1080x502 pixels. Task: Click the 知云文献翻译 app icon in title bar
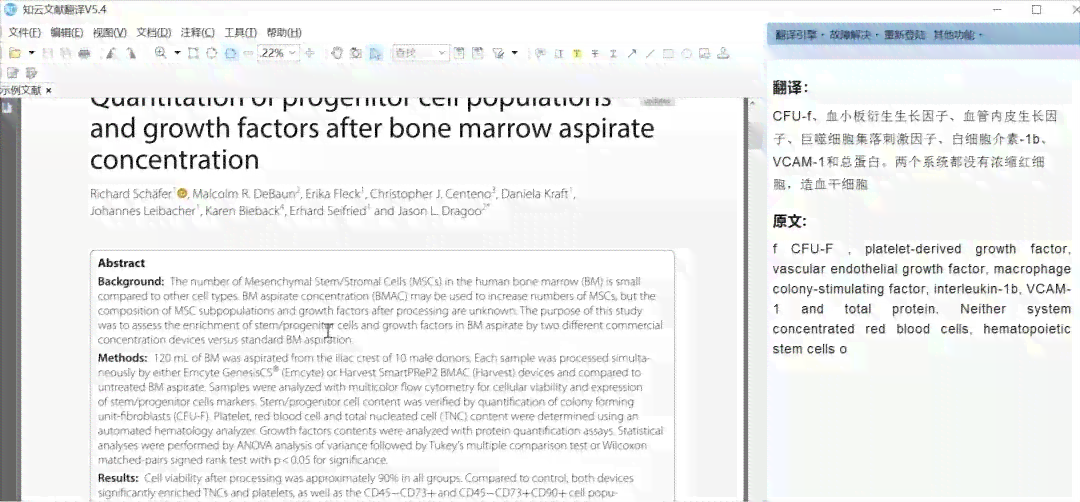(10, 10)
